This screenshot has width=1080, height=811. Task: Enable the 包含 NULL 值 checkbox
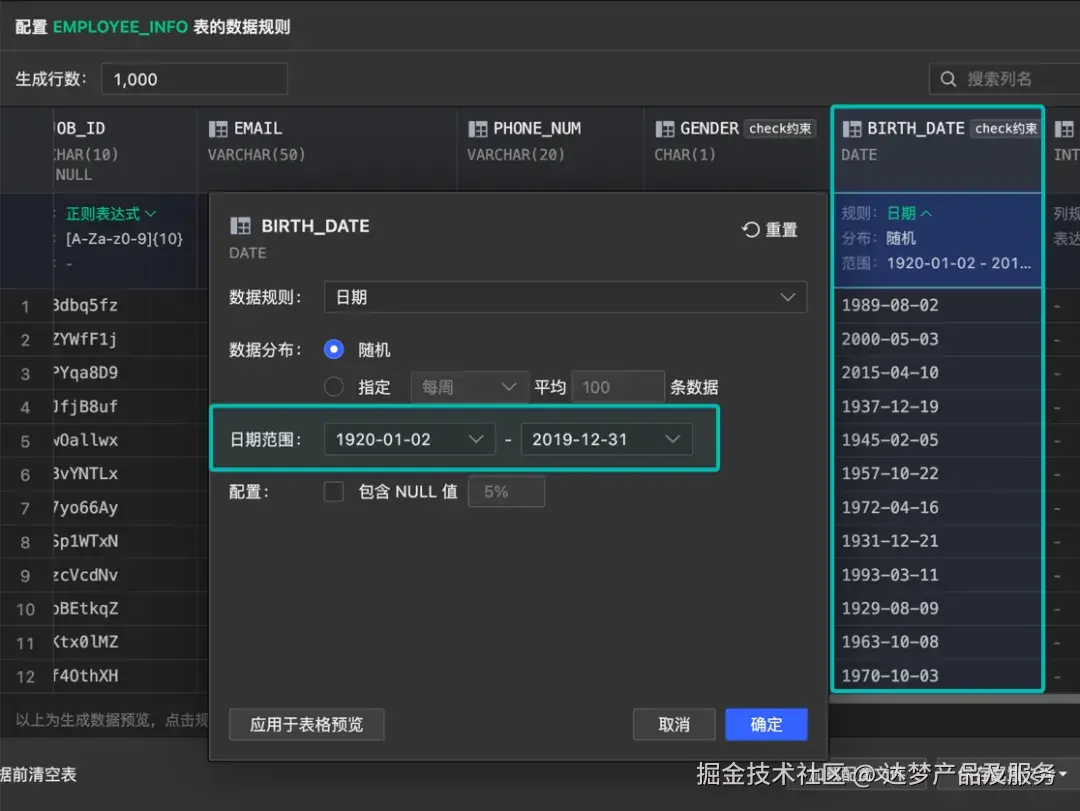click(x=334, y=491)
